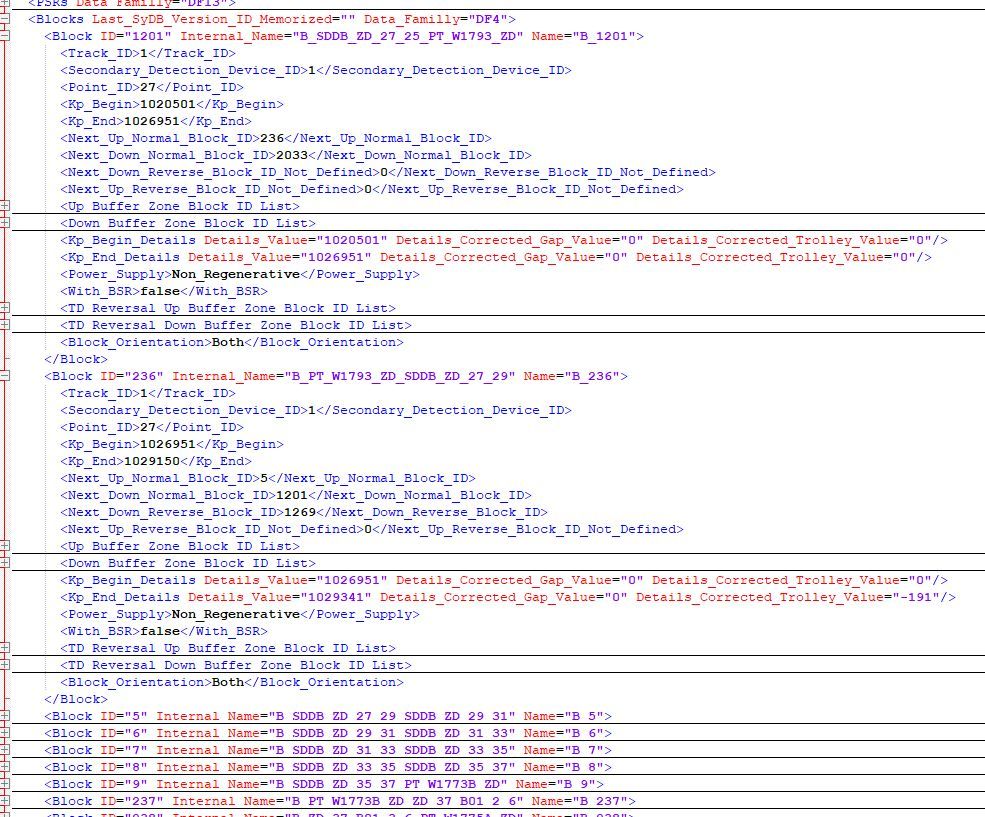985x817 pixels.
Task: Click Kp_End_Details Details_Value="1026951"
Action: coord(280,257)
